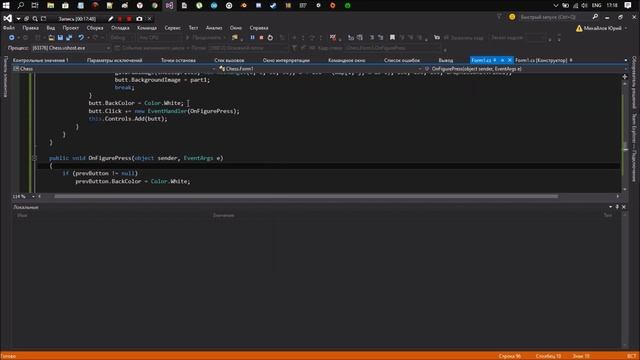Open the Chess.Form1 class navigation dropdown
Viewport: 640px width, 360px height.
320,69
